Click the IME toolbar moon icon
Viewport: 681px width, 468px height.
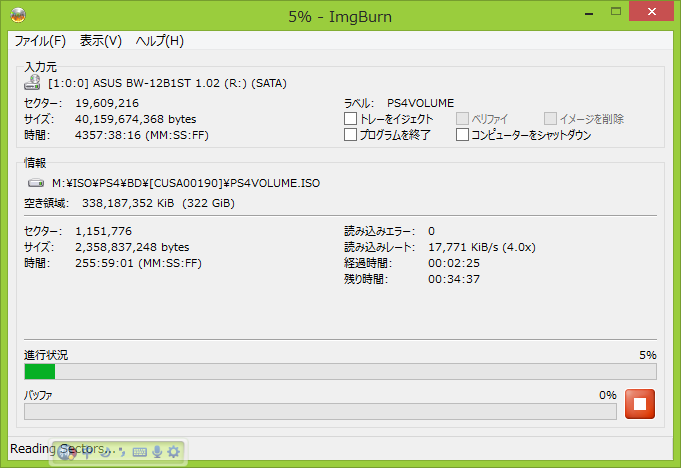coord(106,452)
